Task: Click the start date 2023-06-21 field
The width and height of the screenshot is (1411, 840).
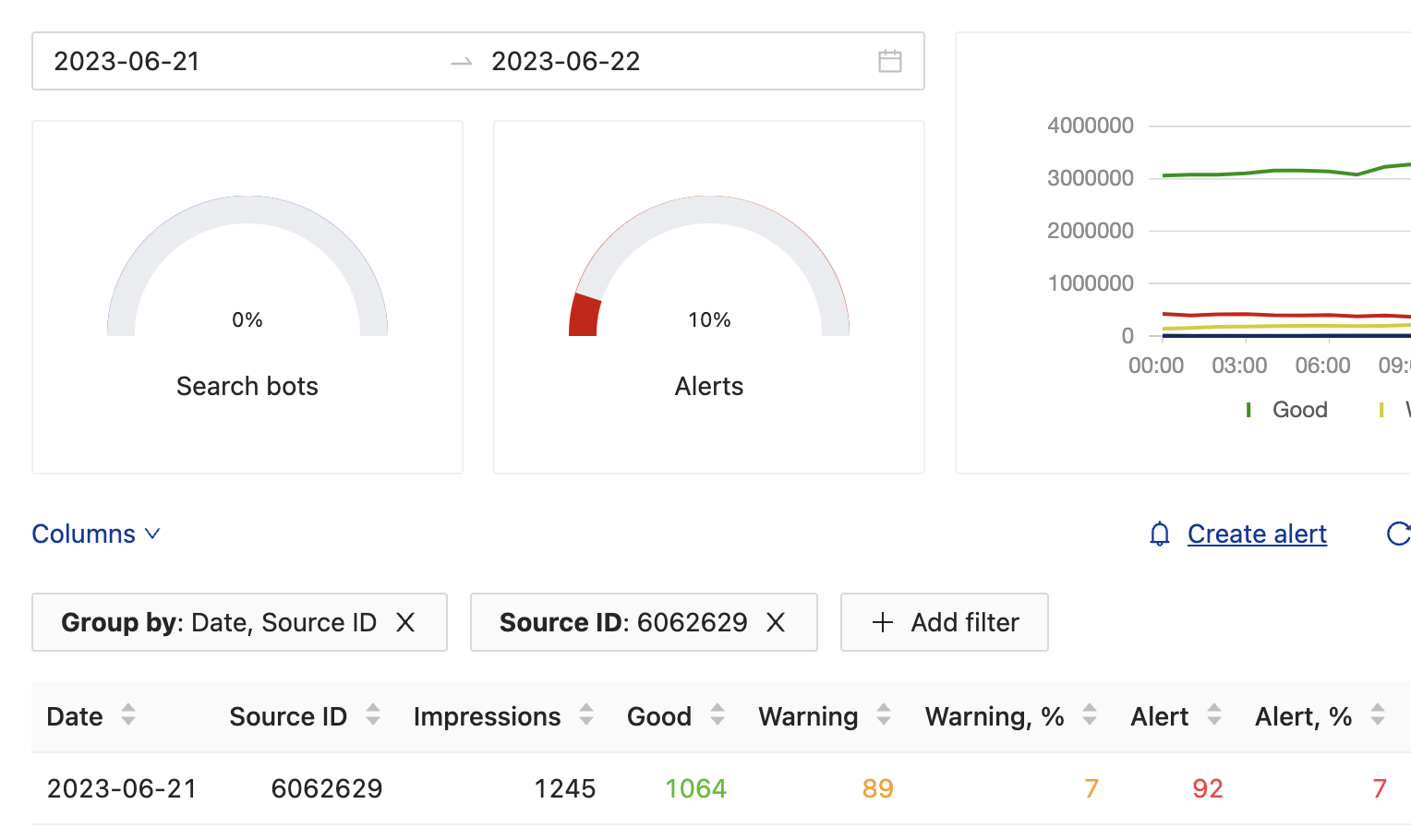Action: tap(127, 62)
